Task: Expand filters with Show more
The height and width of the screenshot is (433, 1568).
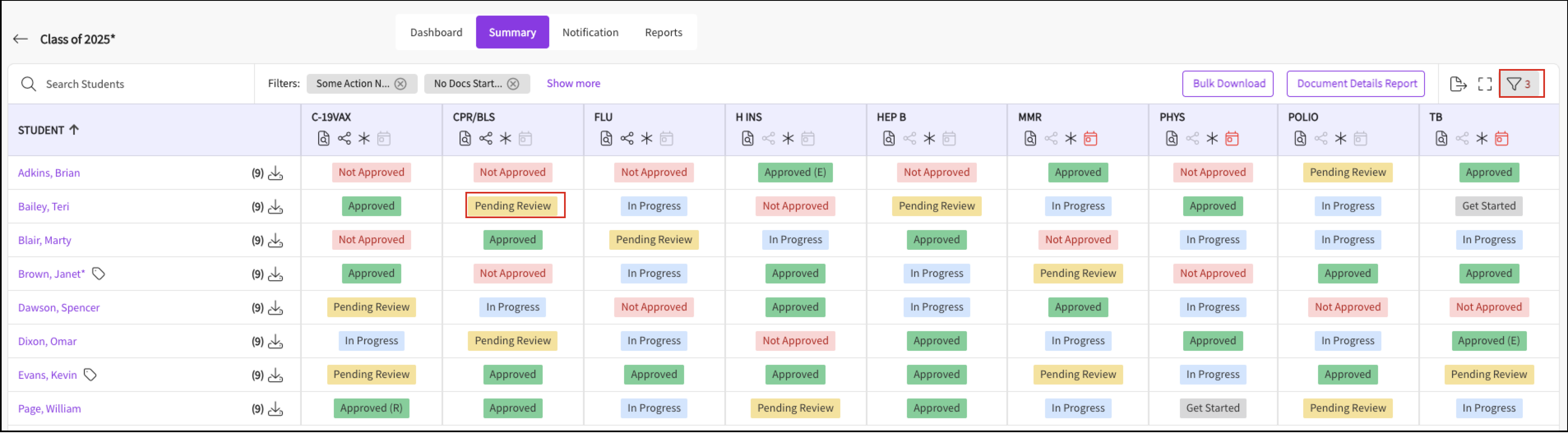Action: click(573, 83)
